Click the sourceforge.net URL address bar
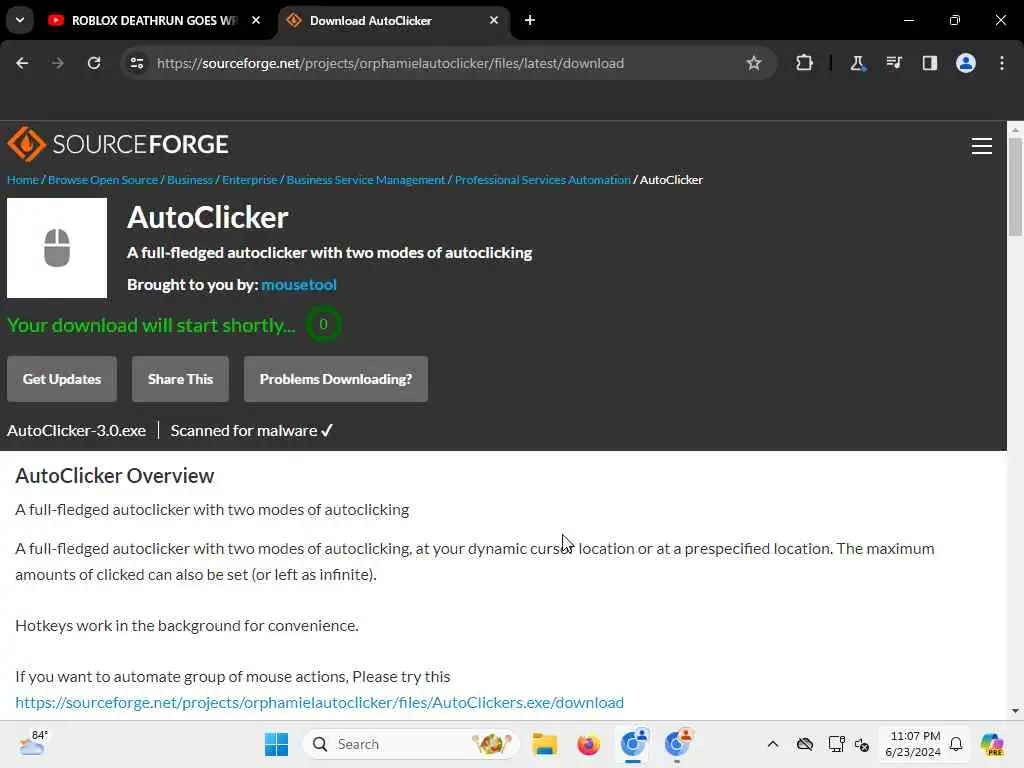 pos(391,63)
